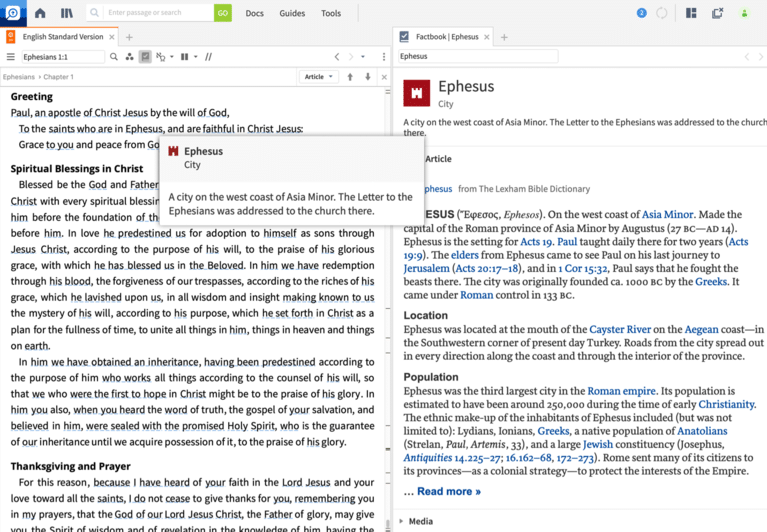Click the green GO button
The width and height of the screenshot is (767, 532).
[x=222, y=13]
